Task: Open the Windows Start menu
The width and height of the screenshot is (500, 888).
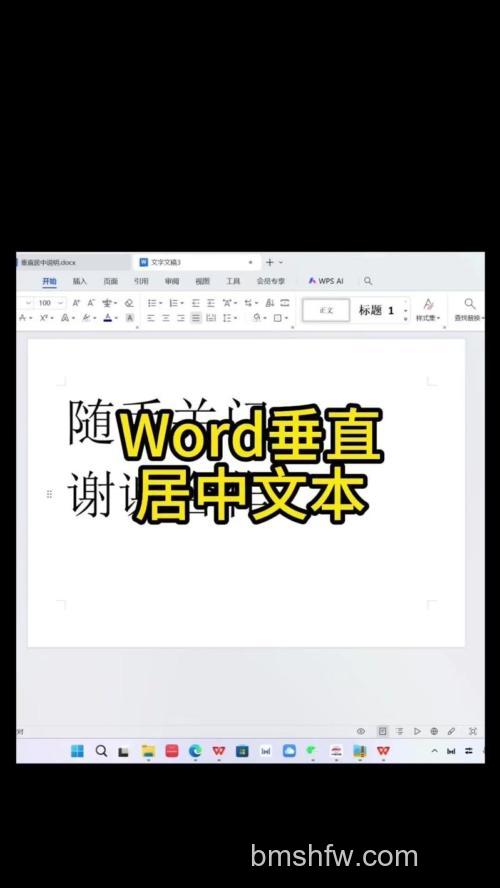Action: tap(77, 751)
